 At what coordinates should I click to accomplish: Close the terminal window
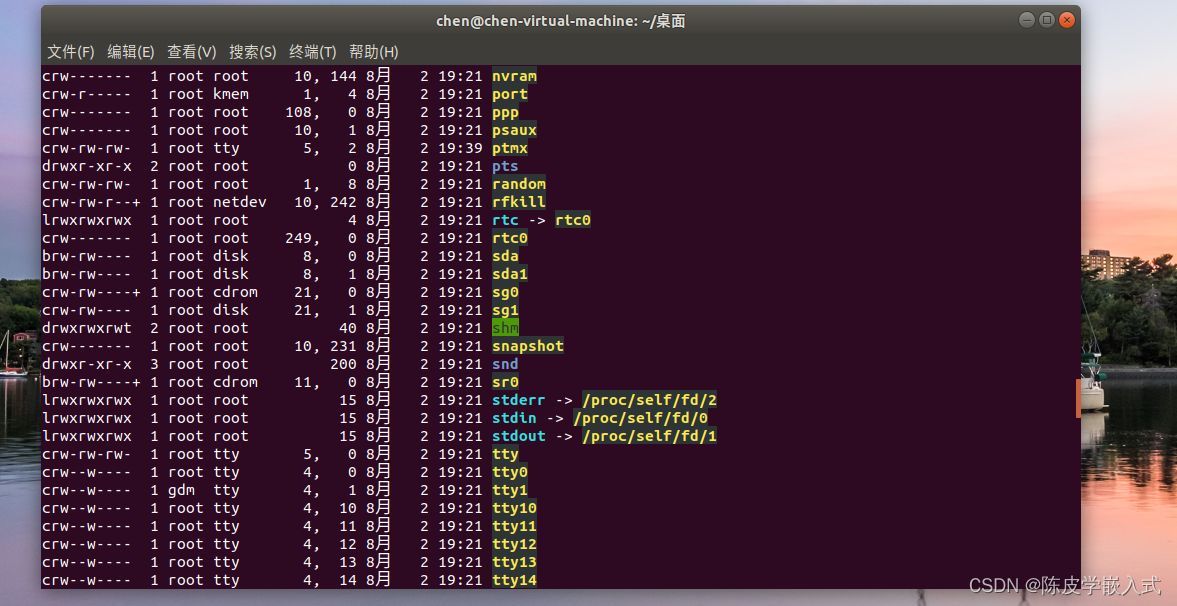tap(1067, 20)
